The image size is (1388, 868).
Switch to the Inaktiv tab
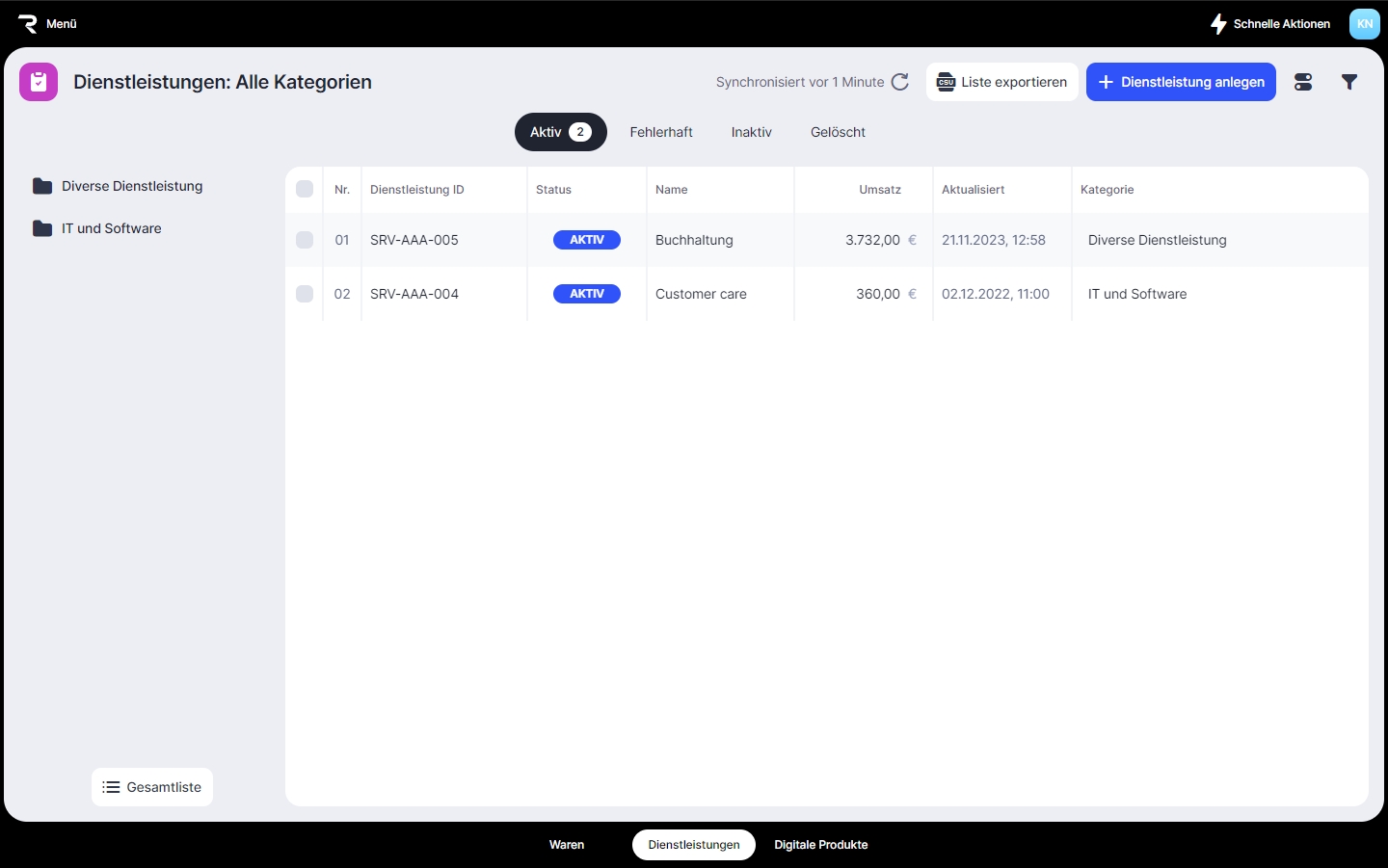751,132
